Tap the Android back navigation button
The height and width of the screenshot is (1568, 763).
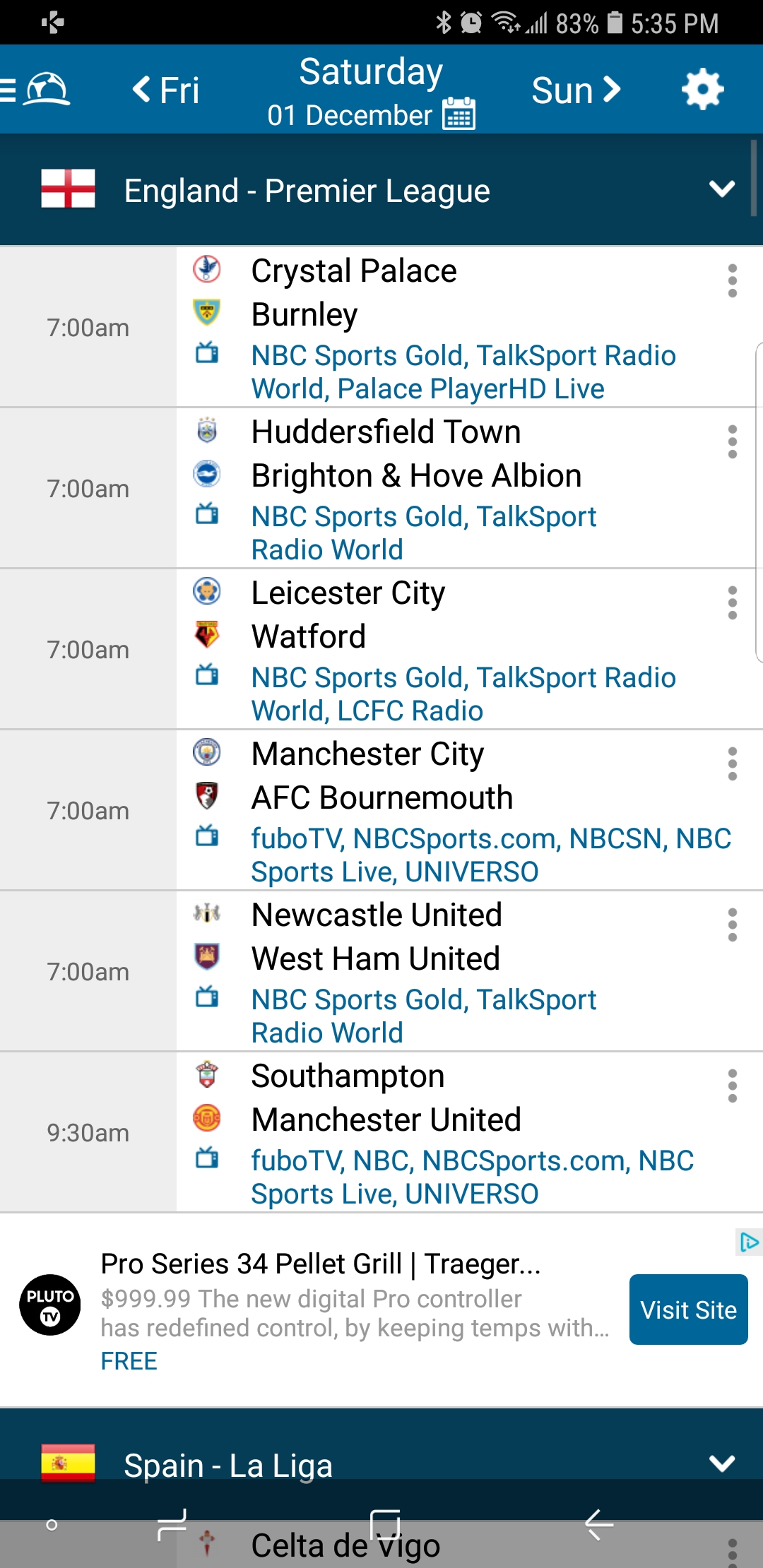[x=599, y=1524]
